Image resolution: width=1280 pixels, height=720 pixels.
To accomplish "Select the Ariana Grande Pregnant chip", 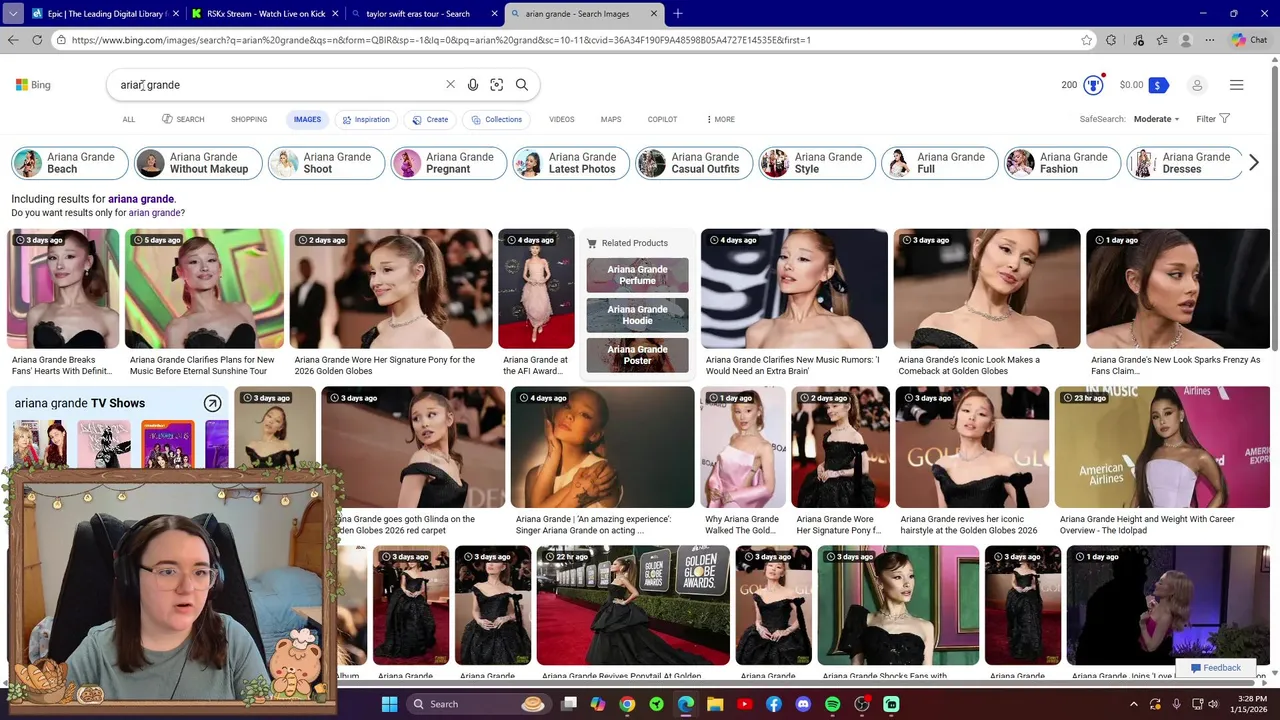I will [x=448, y=163].
